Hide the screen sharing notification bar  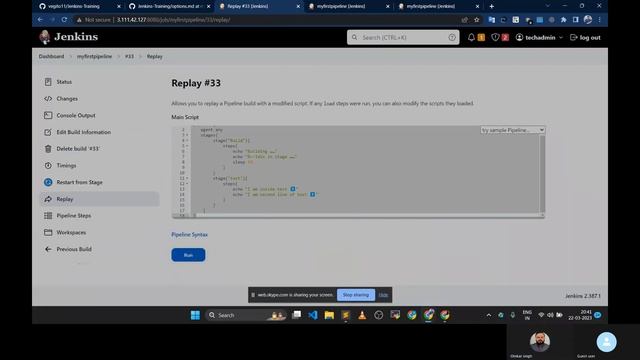point(383,295)
